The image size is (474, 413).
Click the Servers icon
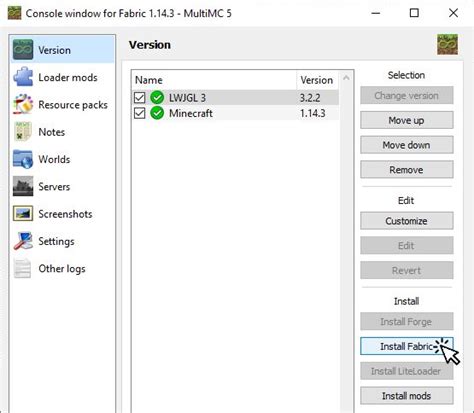point(23,186)
